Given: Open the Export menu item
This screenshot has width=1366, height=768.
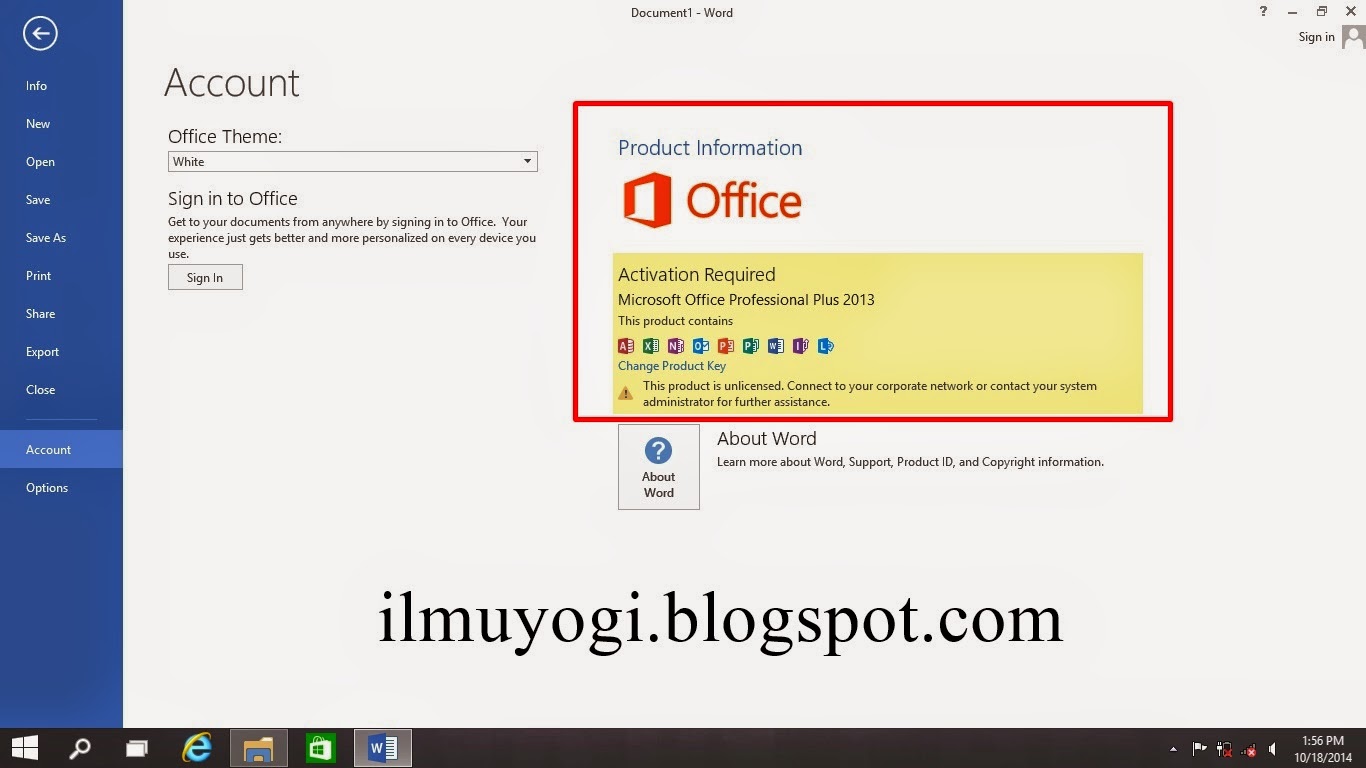Looking at the screenshot, I should coord(61,352).
